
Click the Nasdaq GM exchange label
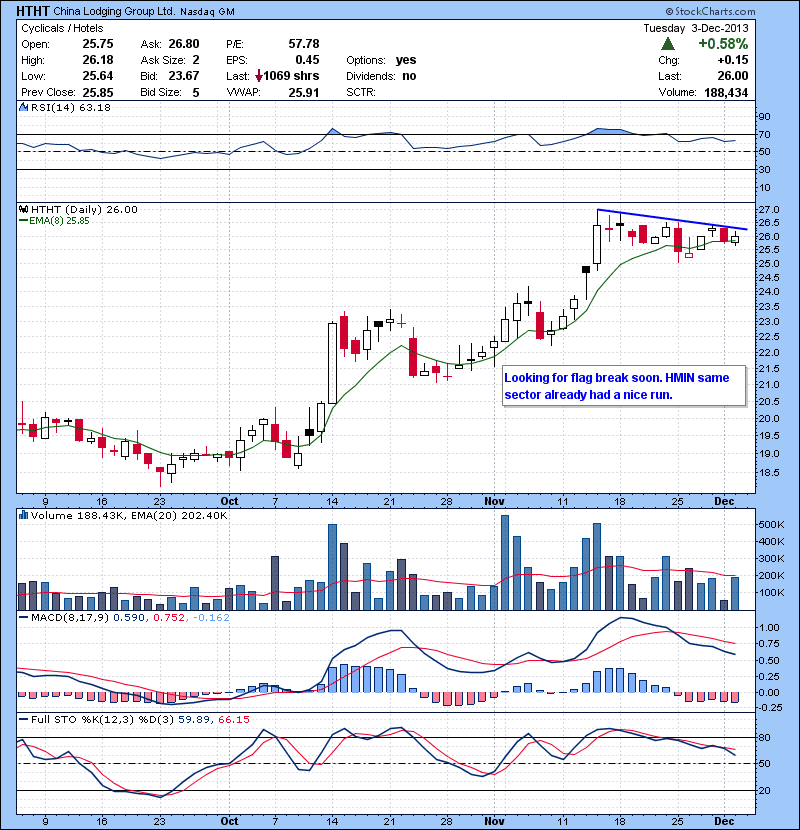tap(208, 12)
